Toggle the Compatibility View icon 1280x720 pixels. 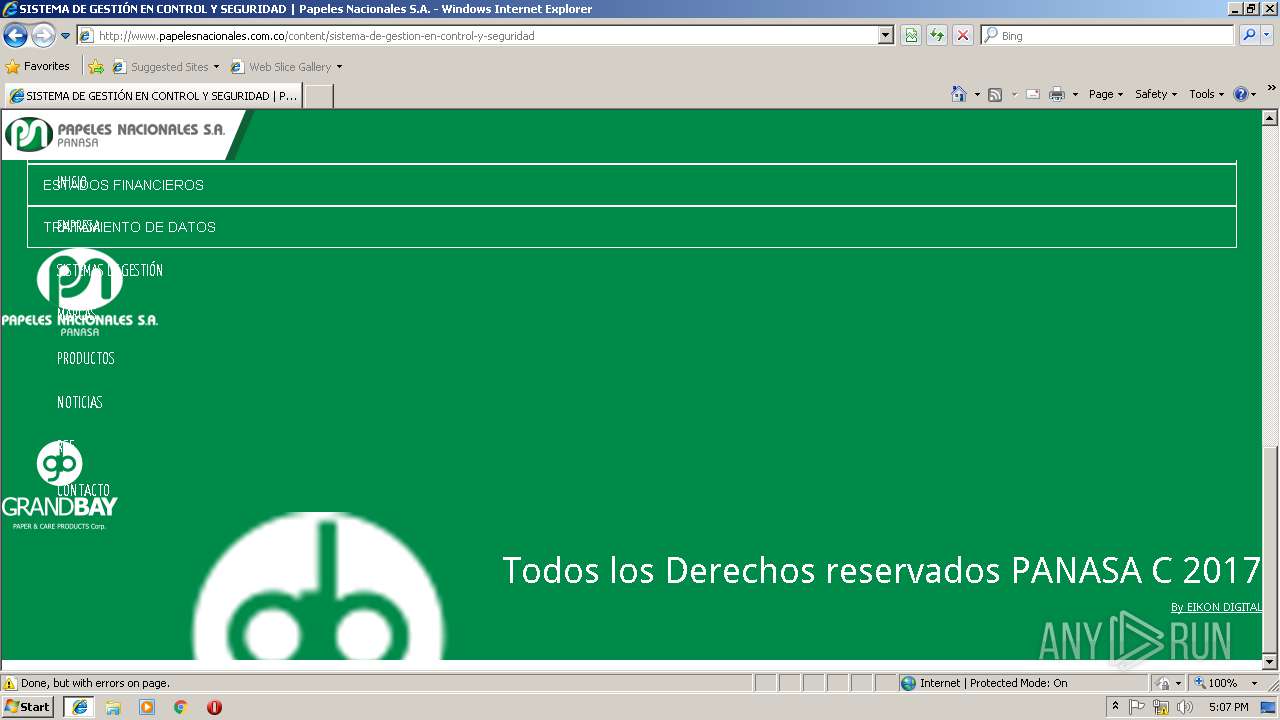[x=911, y=36]
